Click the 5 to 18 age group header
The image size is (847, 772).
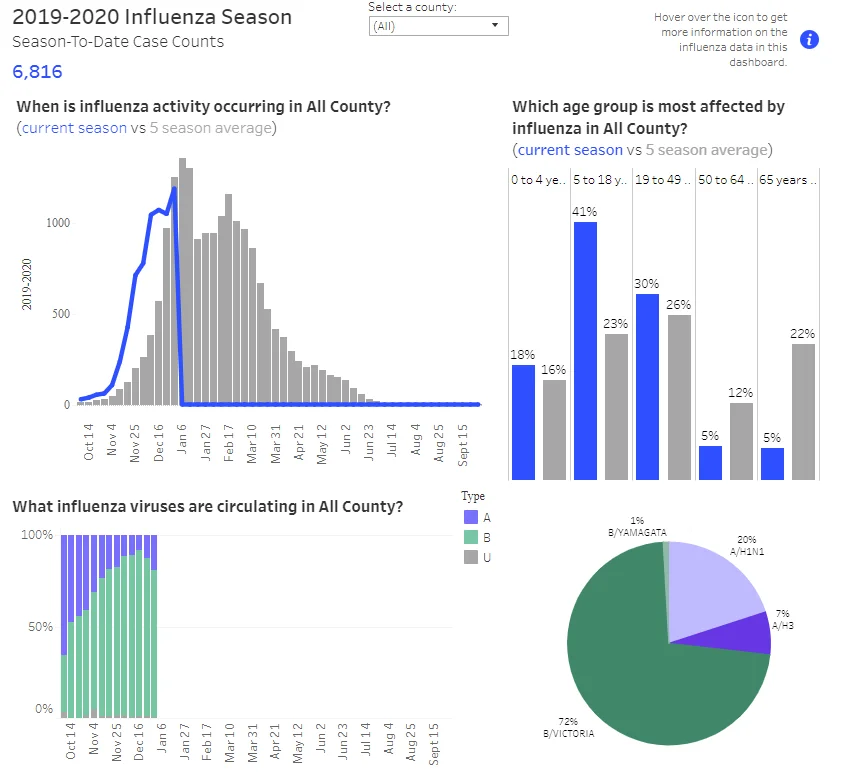click(x=600, y=180)
